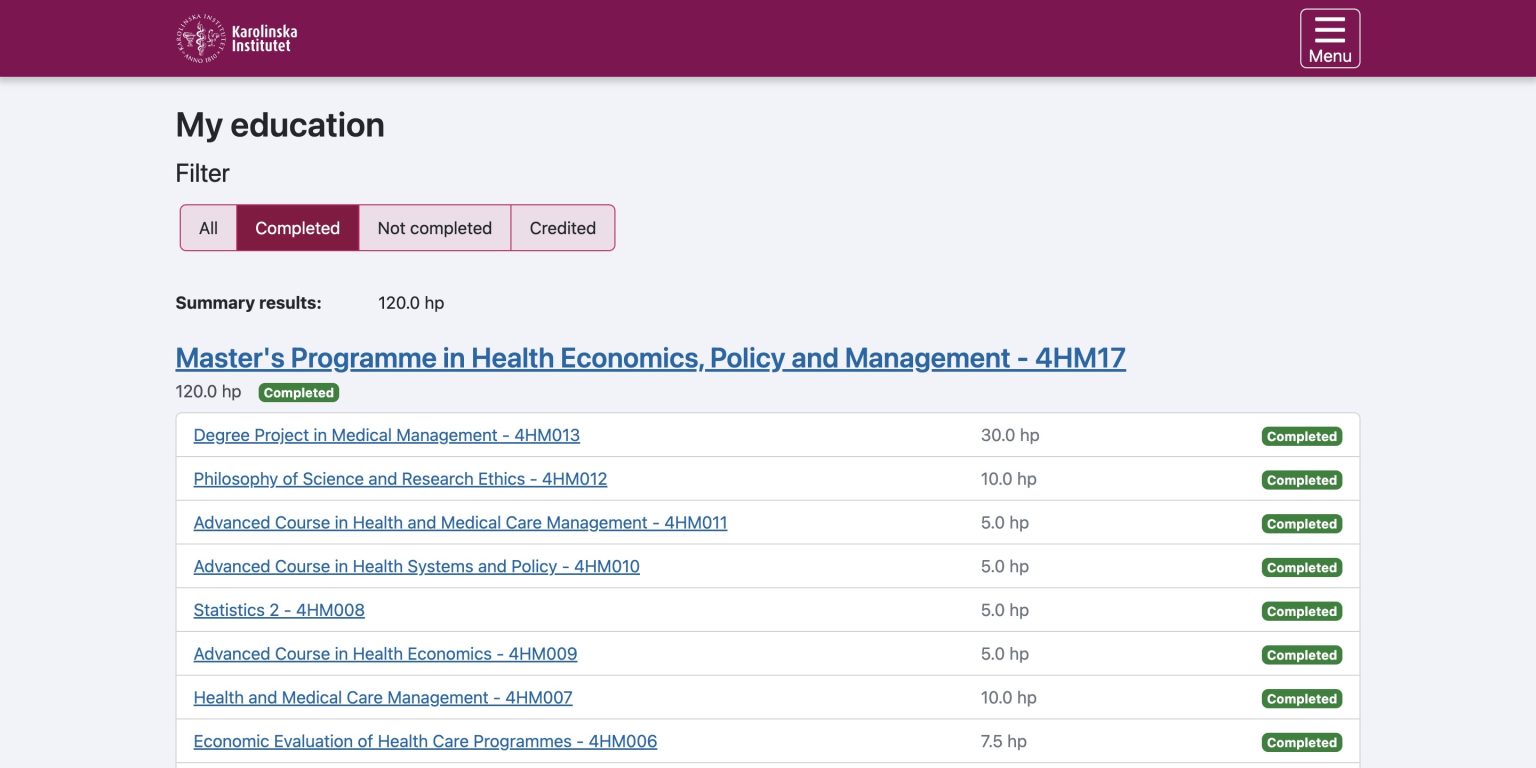Open the Statistics 2 course link
Viewport: 1536px width, 768px height.
(x=279, y=610)
